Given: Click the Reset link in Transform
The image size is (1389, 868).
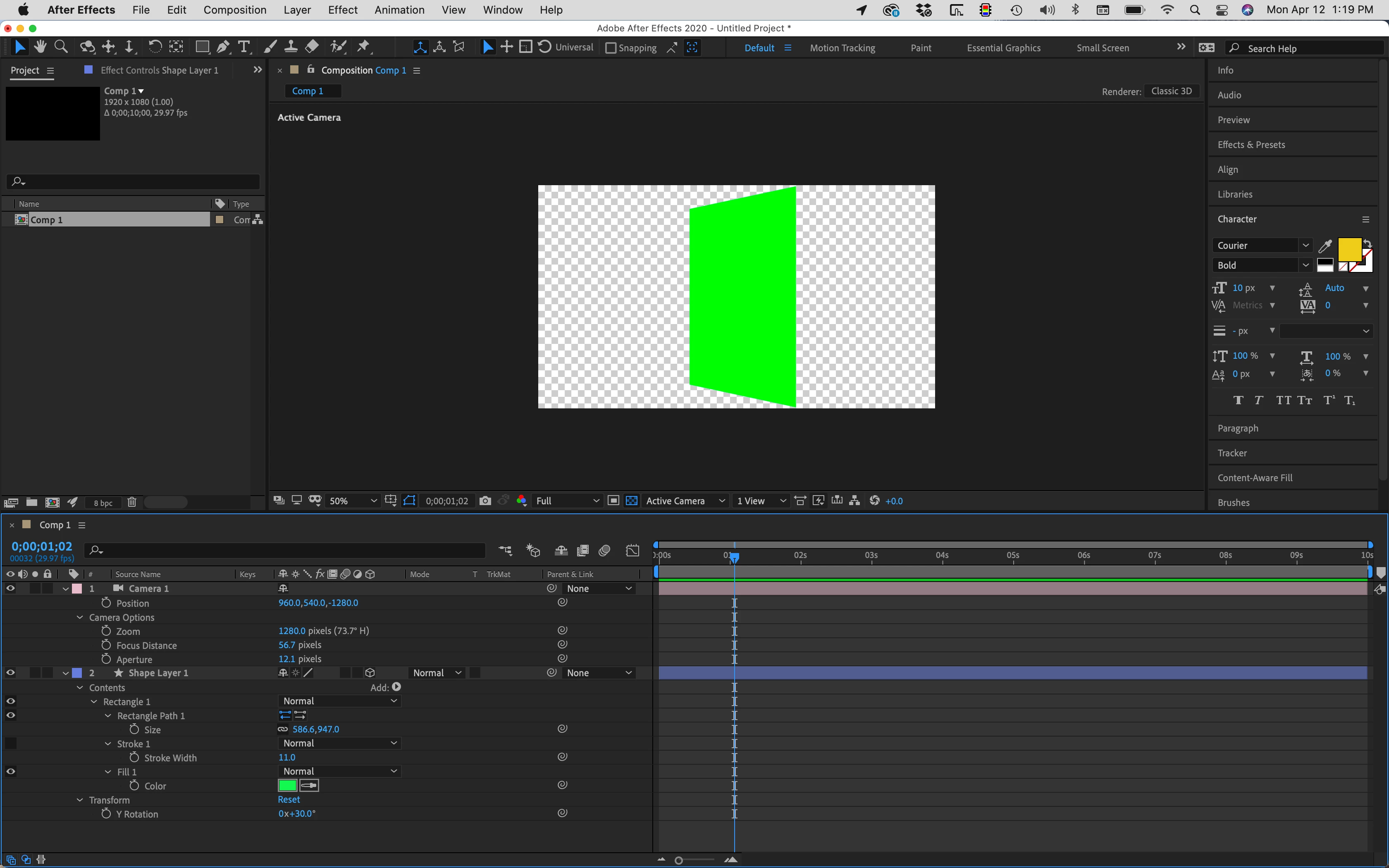Looking at the screenshot, I should pyautogui.click(x=289, y=800).
